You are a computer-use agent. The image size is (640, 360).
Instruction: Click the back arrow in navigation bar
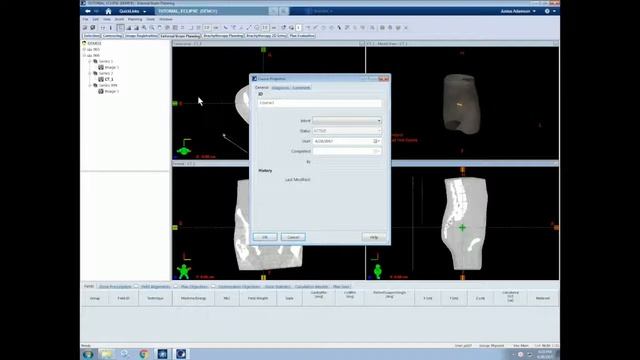click(88, 11)
